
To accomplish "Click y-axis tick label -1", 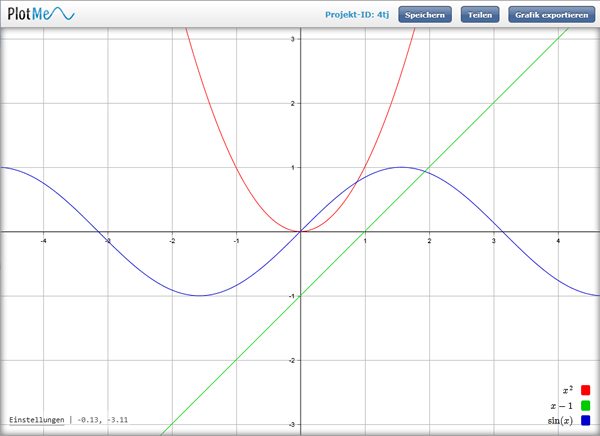I will [x=292, y=296].
